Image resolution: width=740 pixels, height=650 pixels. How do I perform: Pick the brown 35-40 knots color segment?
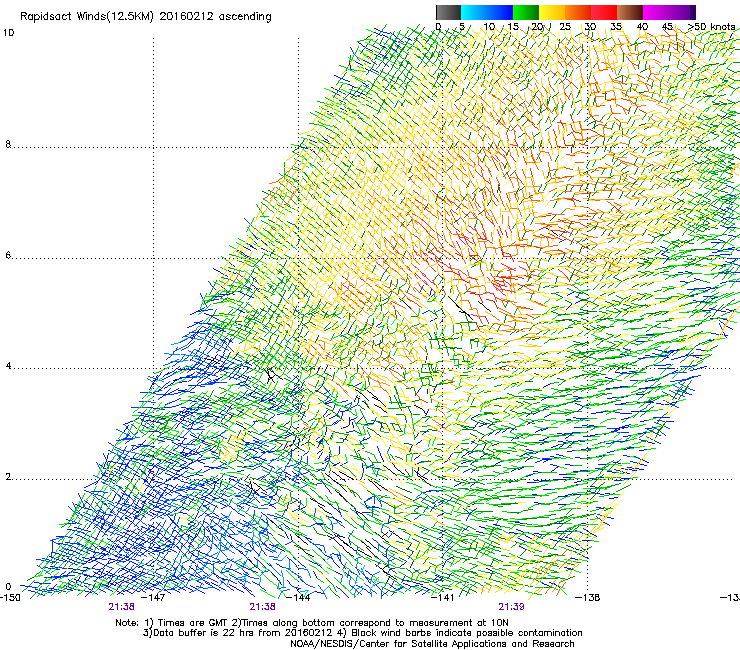click(x=630, y=12)
